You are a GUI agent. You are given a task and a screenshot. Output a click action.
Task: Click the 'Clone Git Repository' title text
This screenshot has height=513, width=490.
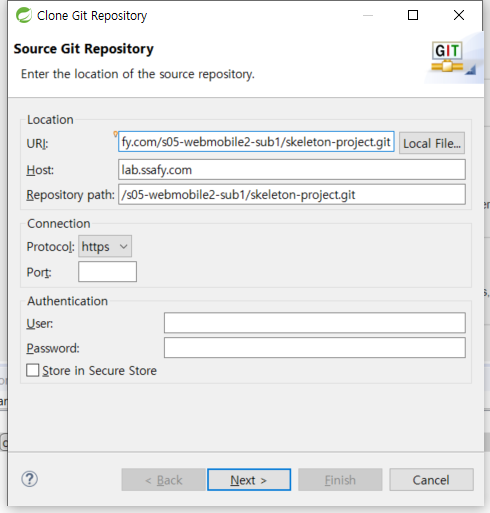tap(92, 16)
